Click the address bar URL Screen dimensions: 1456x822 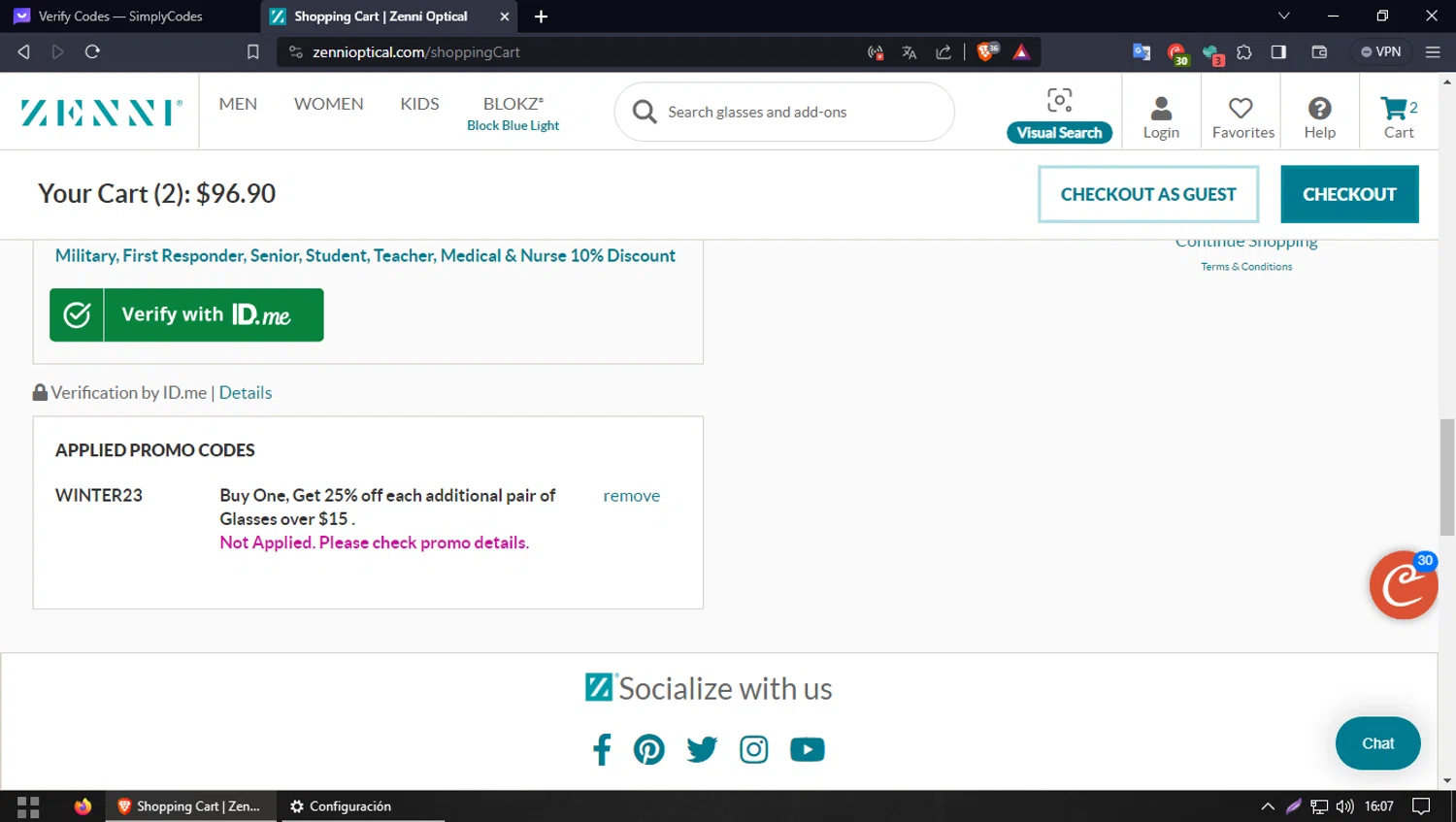click(x=416, y=52)
